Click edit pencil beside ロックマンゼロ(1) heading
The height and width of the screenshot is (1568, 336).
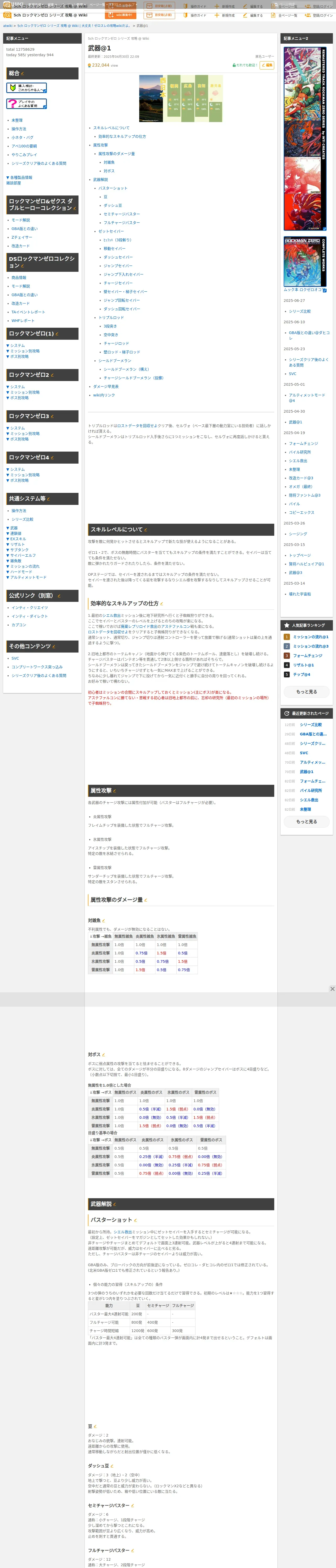[57, 334]
